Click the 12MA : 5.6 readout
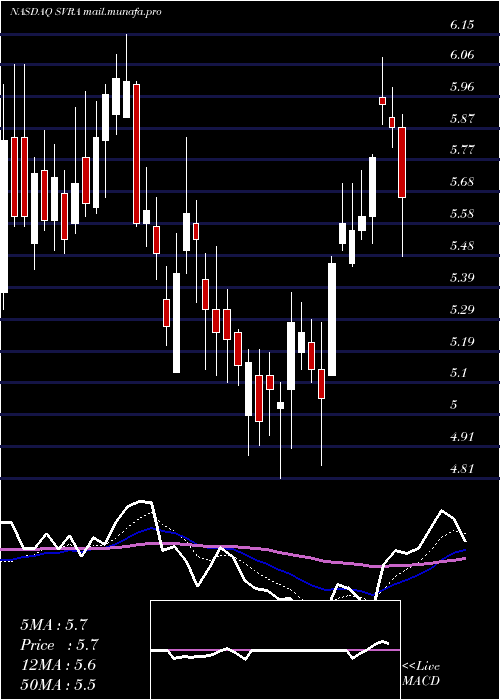Viewport: 500px width, 700px height. click(x=58, y=665)
